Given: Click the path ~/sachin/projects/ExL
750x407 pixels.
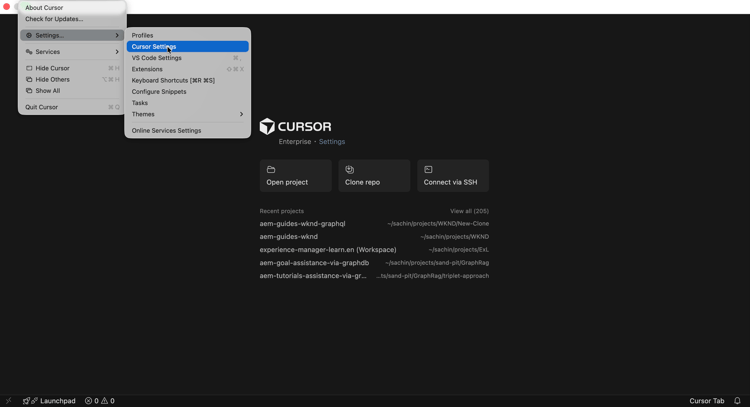Looking at the screenshot, I should pos(459,250).
